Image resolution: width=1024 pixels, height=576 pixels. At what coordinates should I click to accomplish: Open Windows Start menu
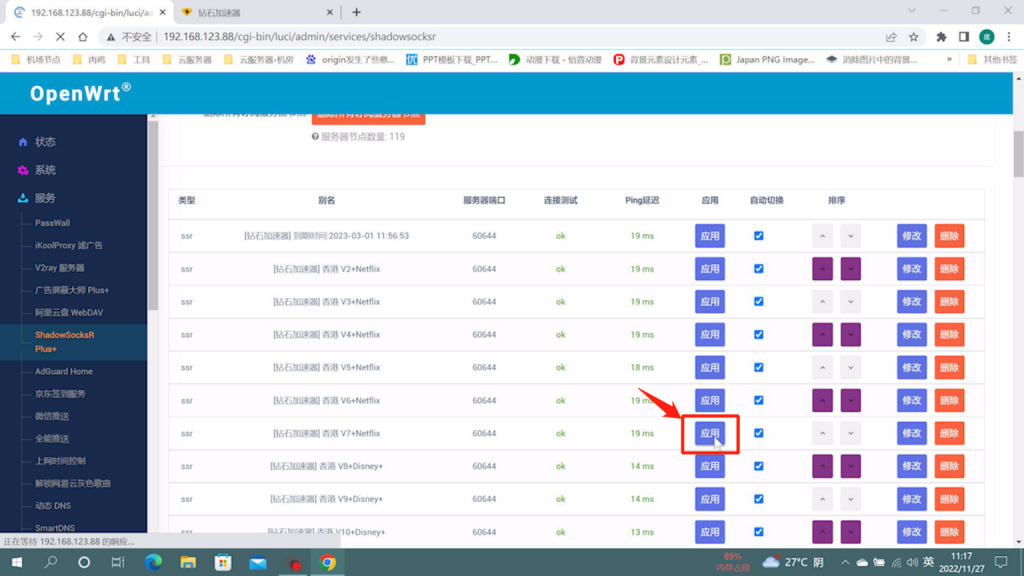(17, 562)
